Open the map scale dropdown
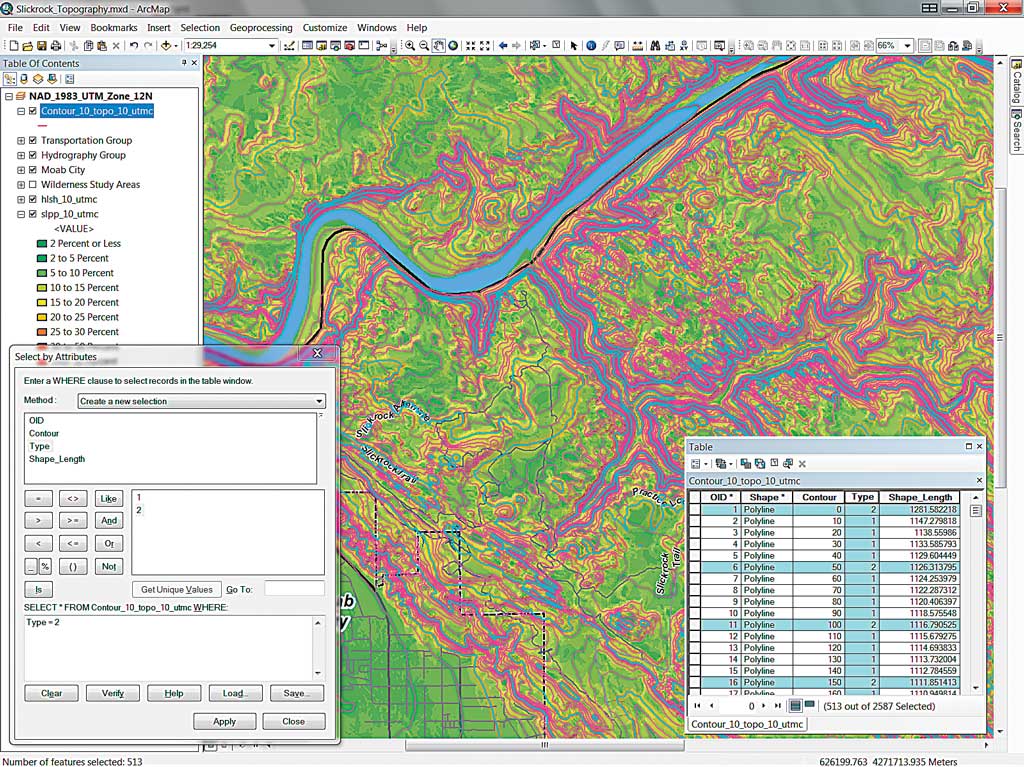This screenshot has width=1024, height=767. 272,46
